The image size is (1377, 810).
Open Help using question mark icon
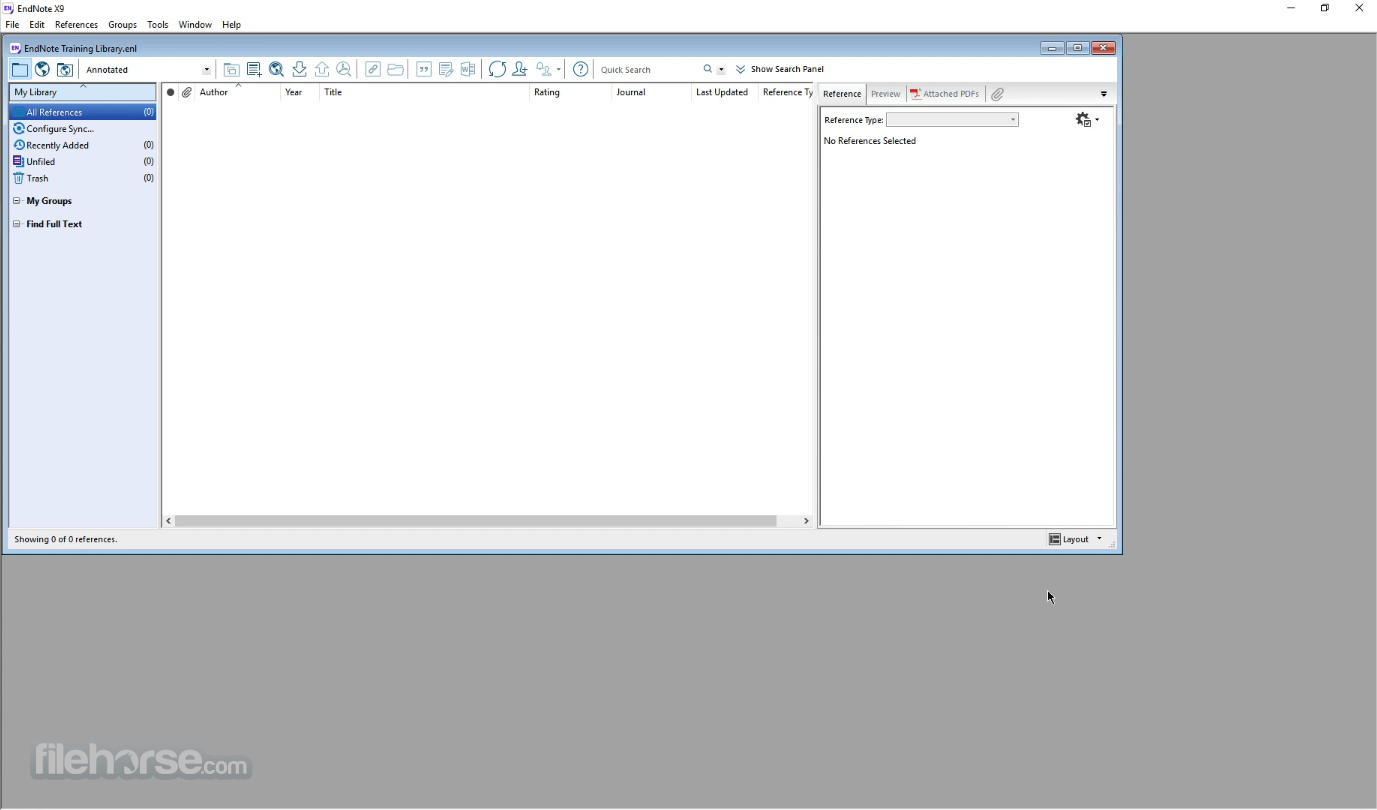coord(580,69)
